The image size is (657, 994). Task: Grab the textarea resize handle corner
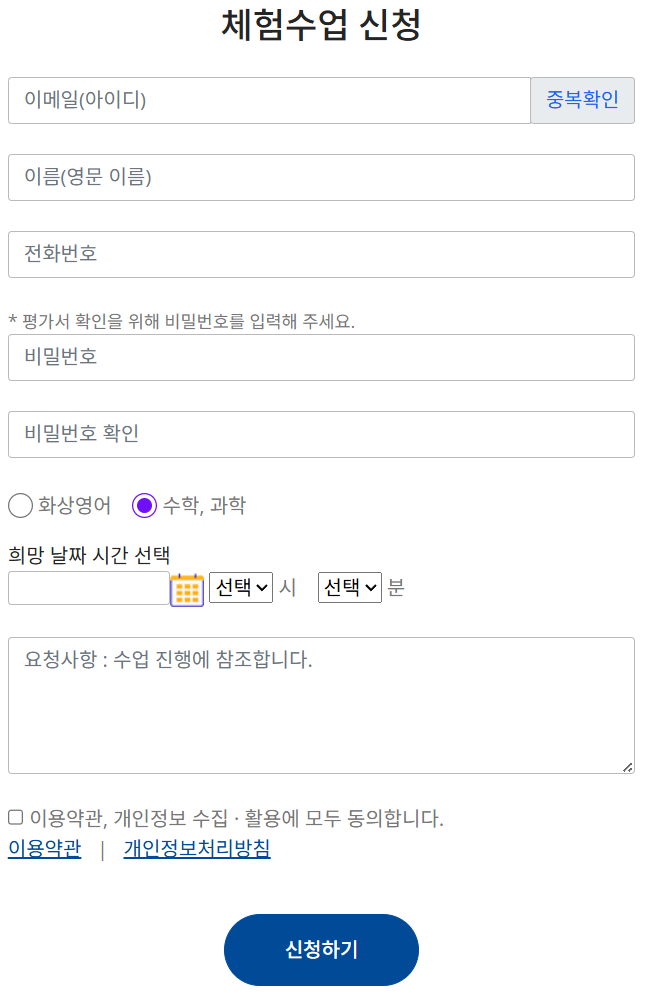pos(628,767)
